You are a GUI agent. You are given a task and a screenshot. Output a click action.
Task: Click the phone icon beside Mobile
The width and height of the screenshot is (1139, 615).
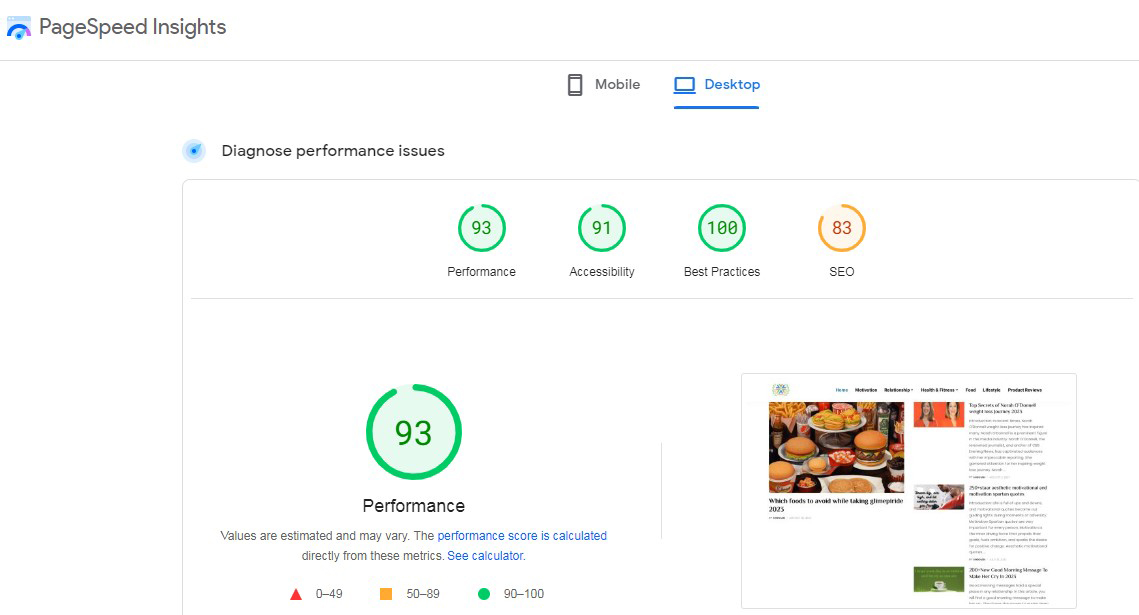(574, 84)
